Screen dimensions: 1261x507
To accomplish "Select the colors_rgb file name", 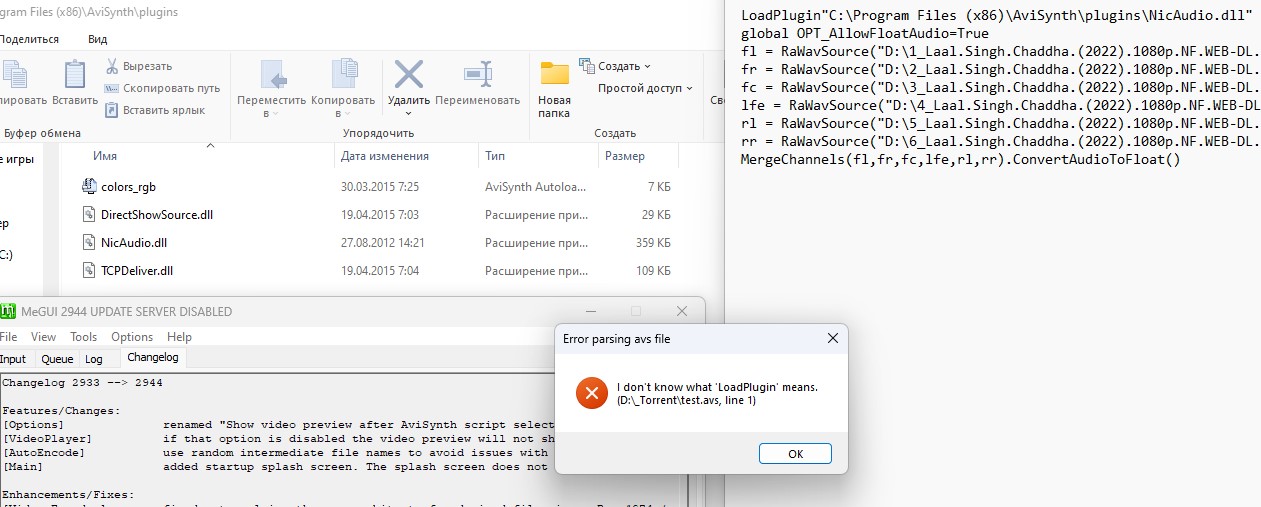I will tap(128, 187).
